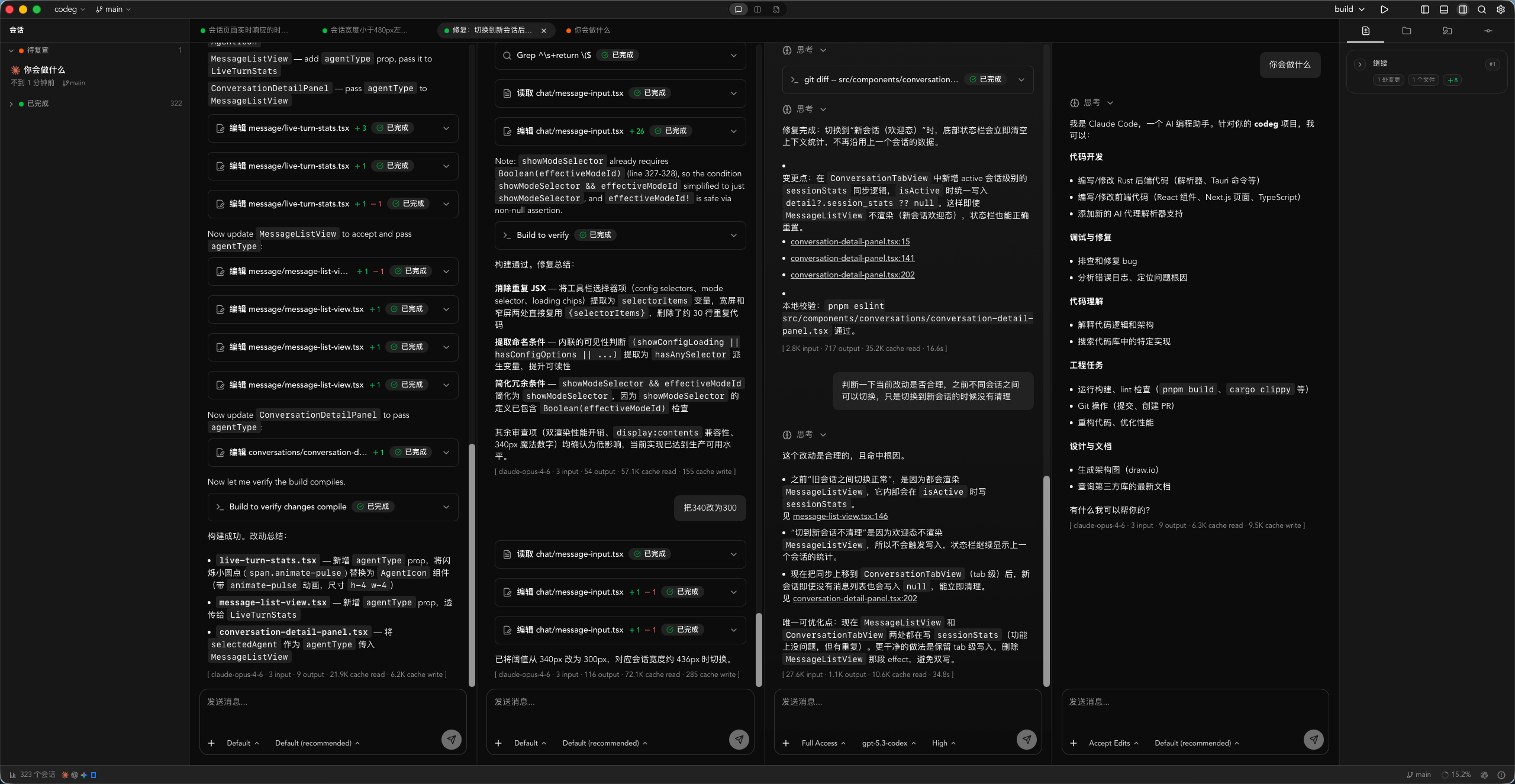Screen dimensions: 1515x784
Task: Open the git folder icon in right panel
Action: 1448,31
